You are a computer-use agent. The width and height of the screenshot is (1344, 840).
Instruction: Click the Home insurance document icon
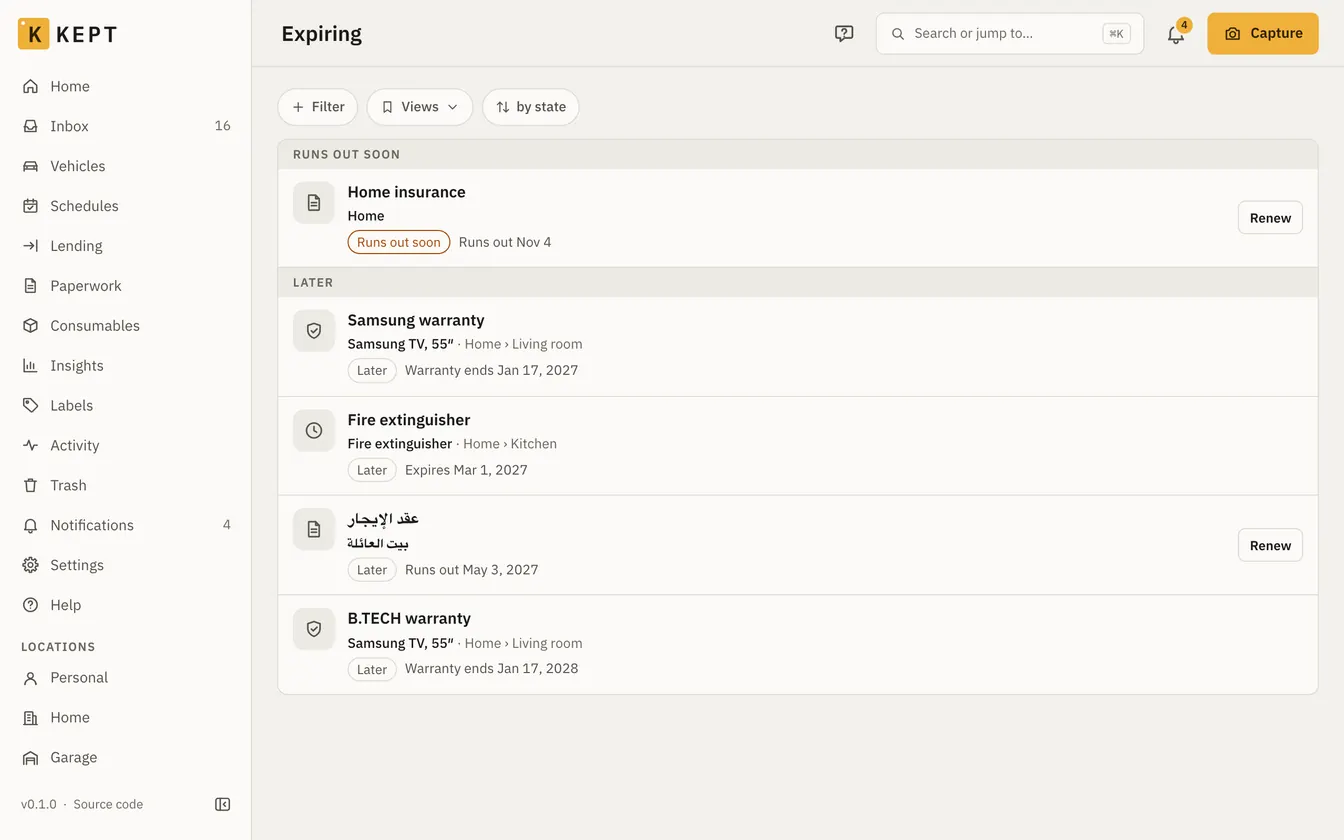coord(314,203)
